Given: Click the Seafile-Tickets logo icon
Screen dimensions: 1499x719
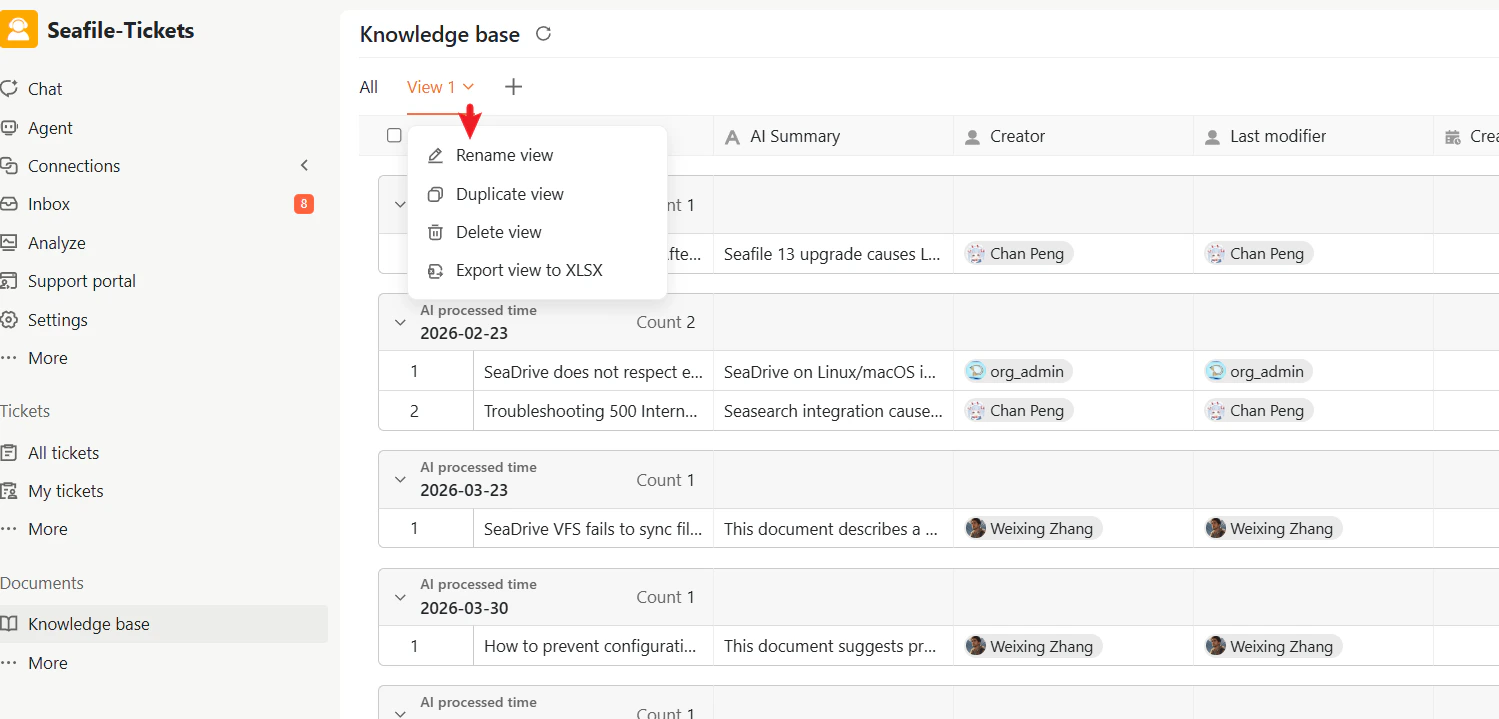Looking at the screenshot, I should click(19, 29).
